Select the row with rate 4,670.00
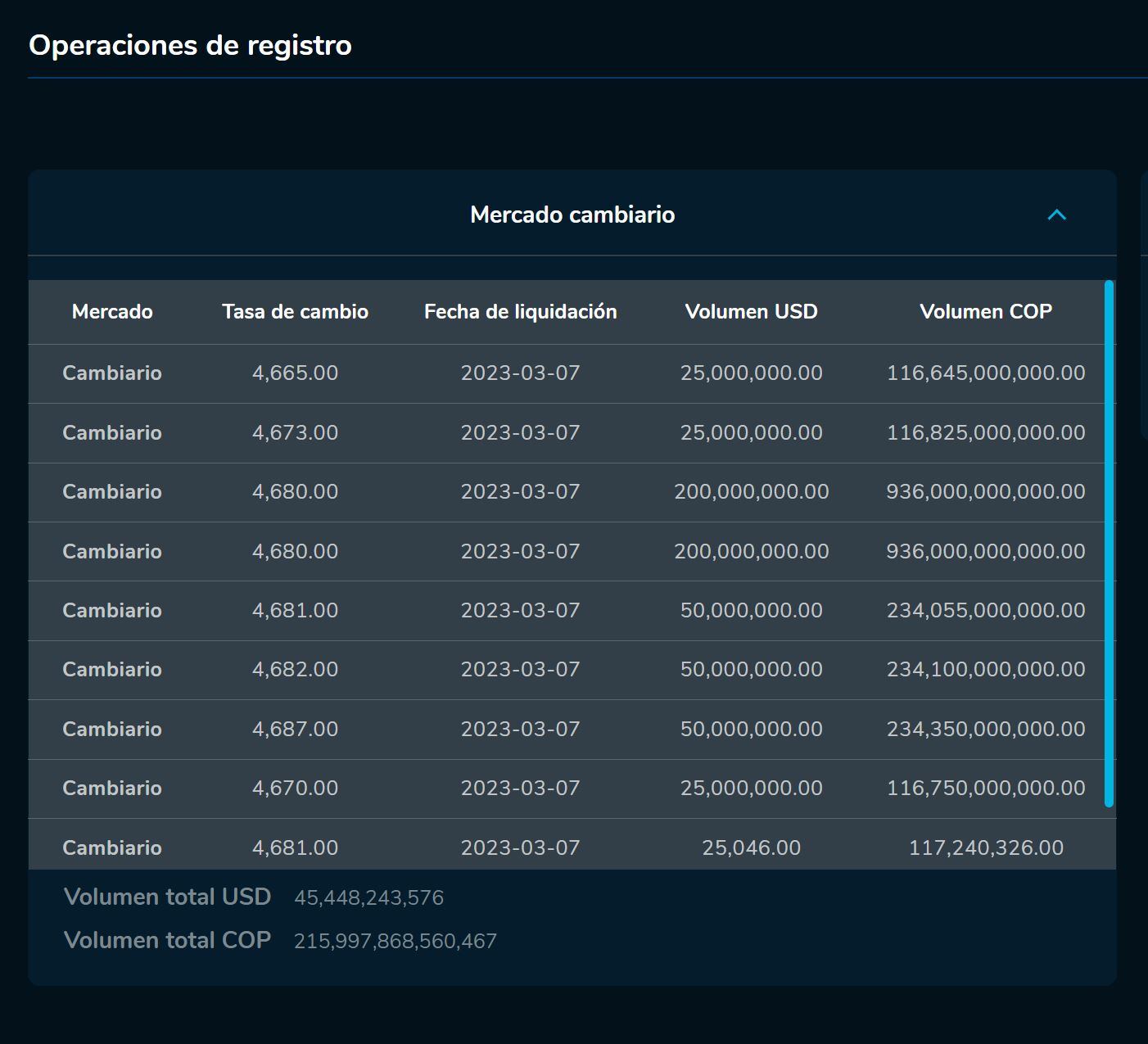Screen dimensions: 1148x1044 click(491, 788)
